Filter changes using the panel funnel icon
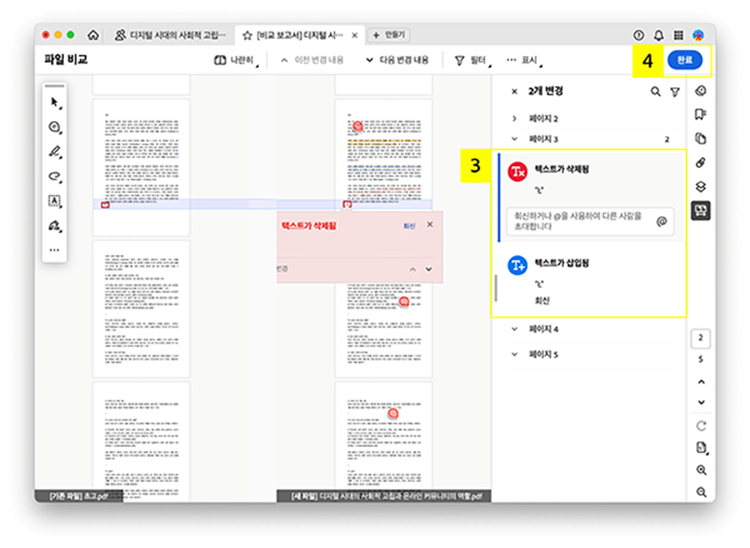 pos(675,92)
